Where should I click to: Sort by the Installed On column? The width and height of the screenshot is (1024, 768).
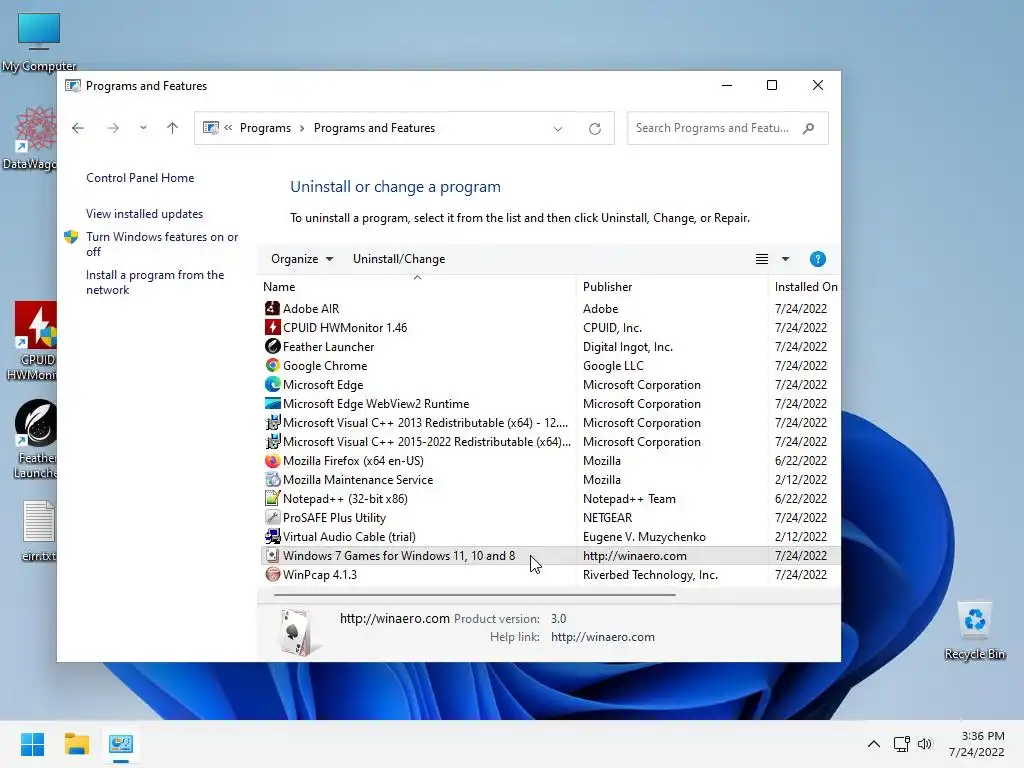click(805, 287)
